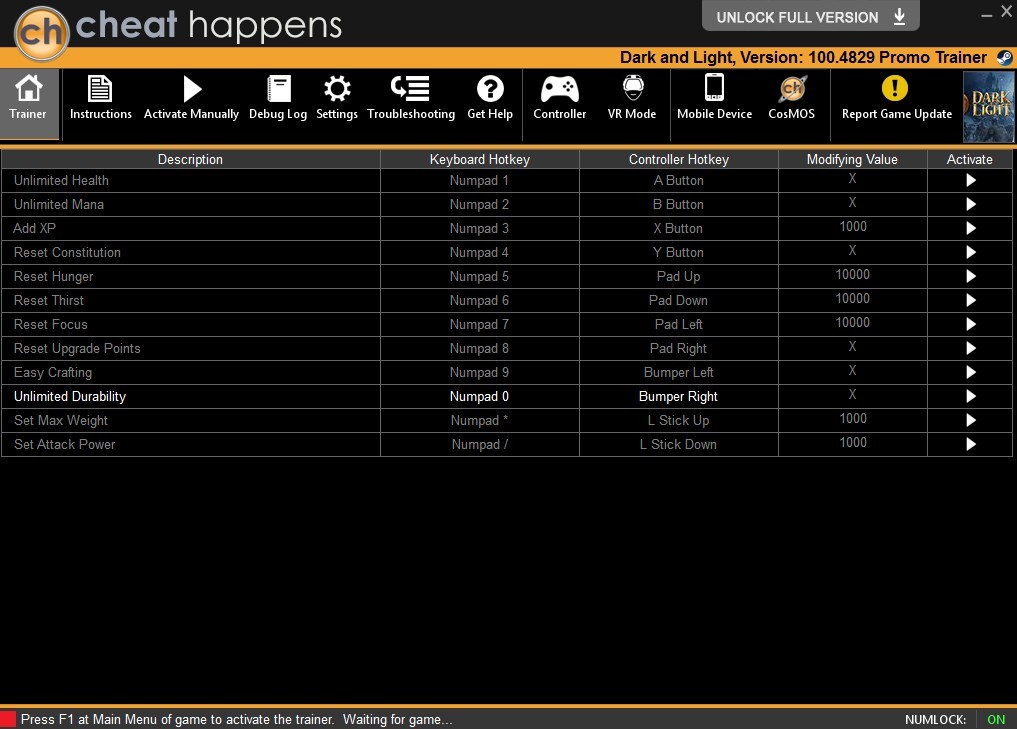Activate the Reset Upgrade Points cheat
Image resolution: width=1017 pixels, height=729 pixels.
click(970, 348)
